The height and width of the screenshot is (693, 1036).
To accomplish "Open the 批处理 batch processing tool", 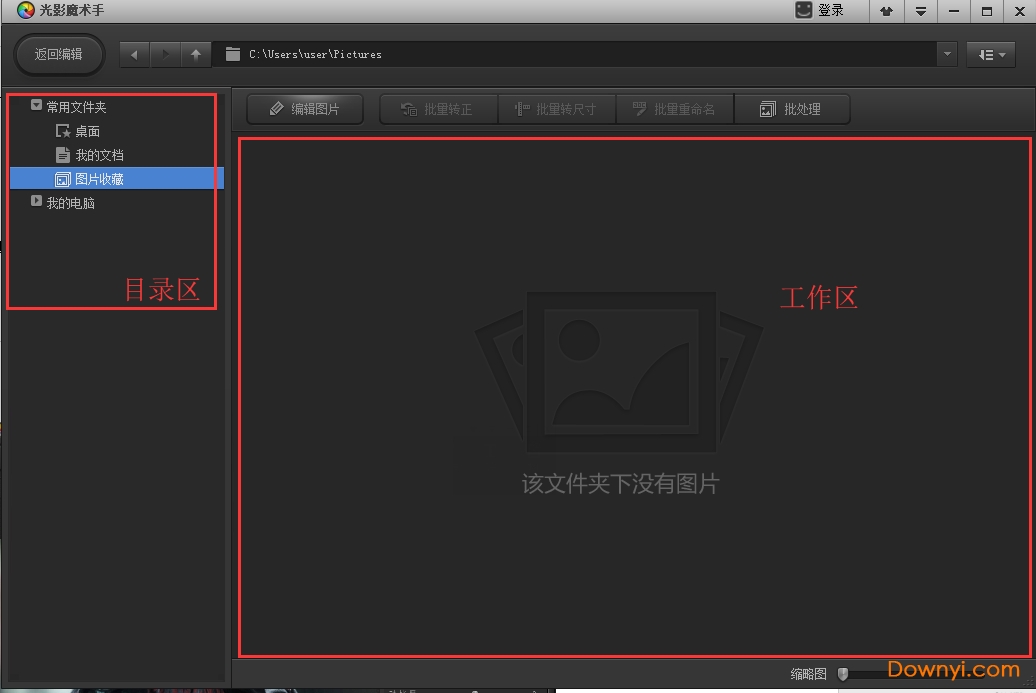I will 791,109.
